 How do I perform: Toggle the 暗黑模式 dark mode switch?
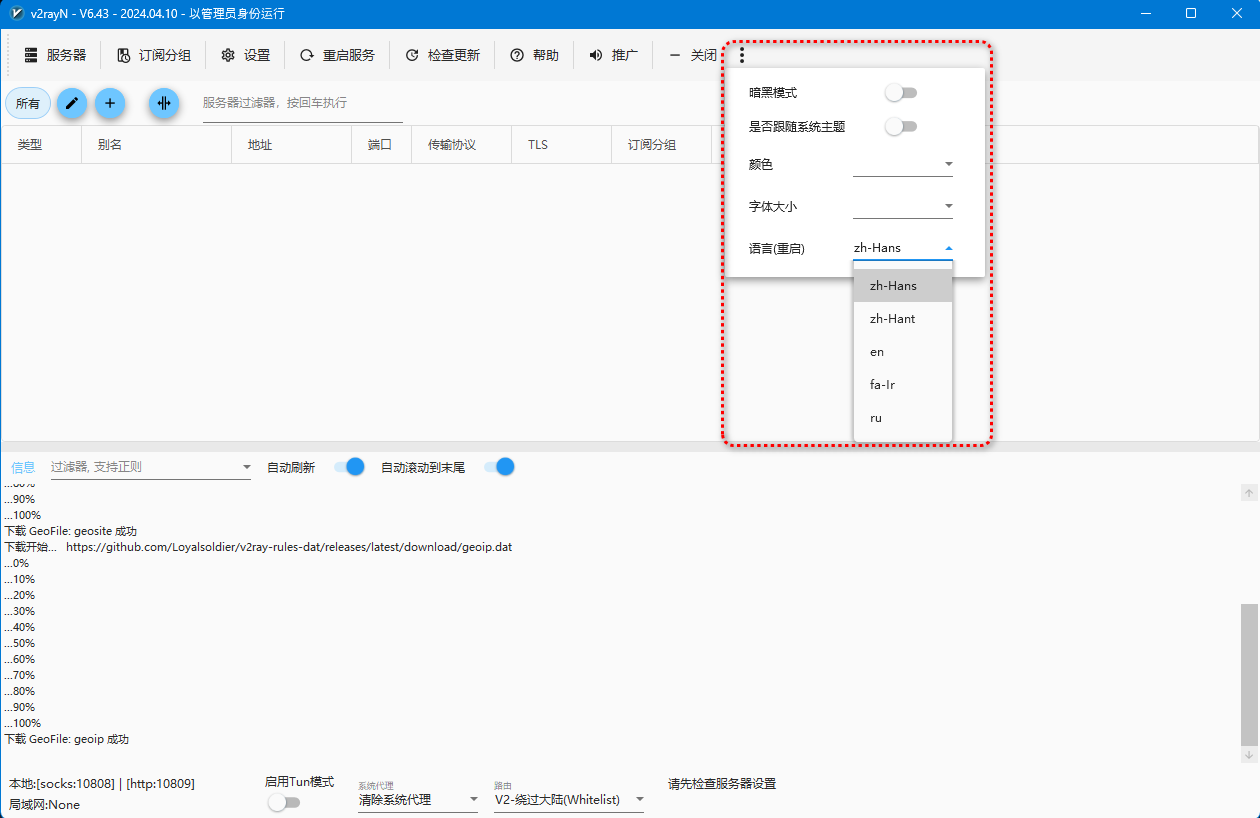[901, 93]
